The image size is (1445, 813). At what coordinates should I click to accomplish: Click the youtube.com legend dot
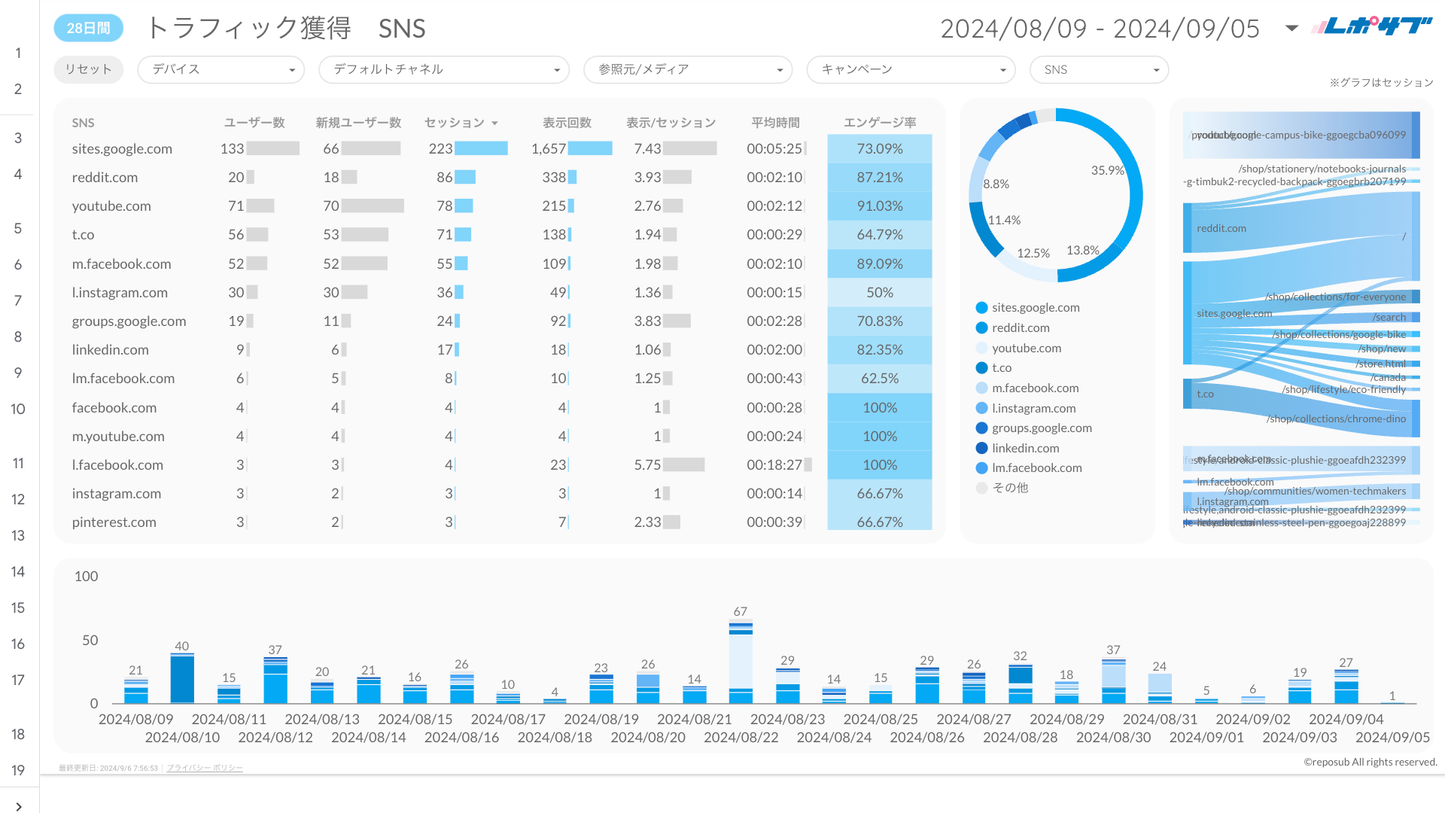click(x=981, y=348)
